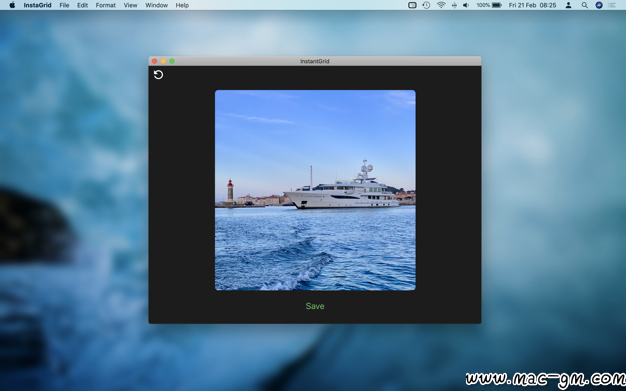The height and width of the screenshot is (391, 626).
Task: Click the date and time display
Action: [532, 5]
